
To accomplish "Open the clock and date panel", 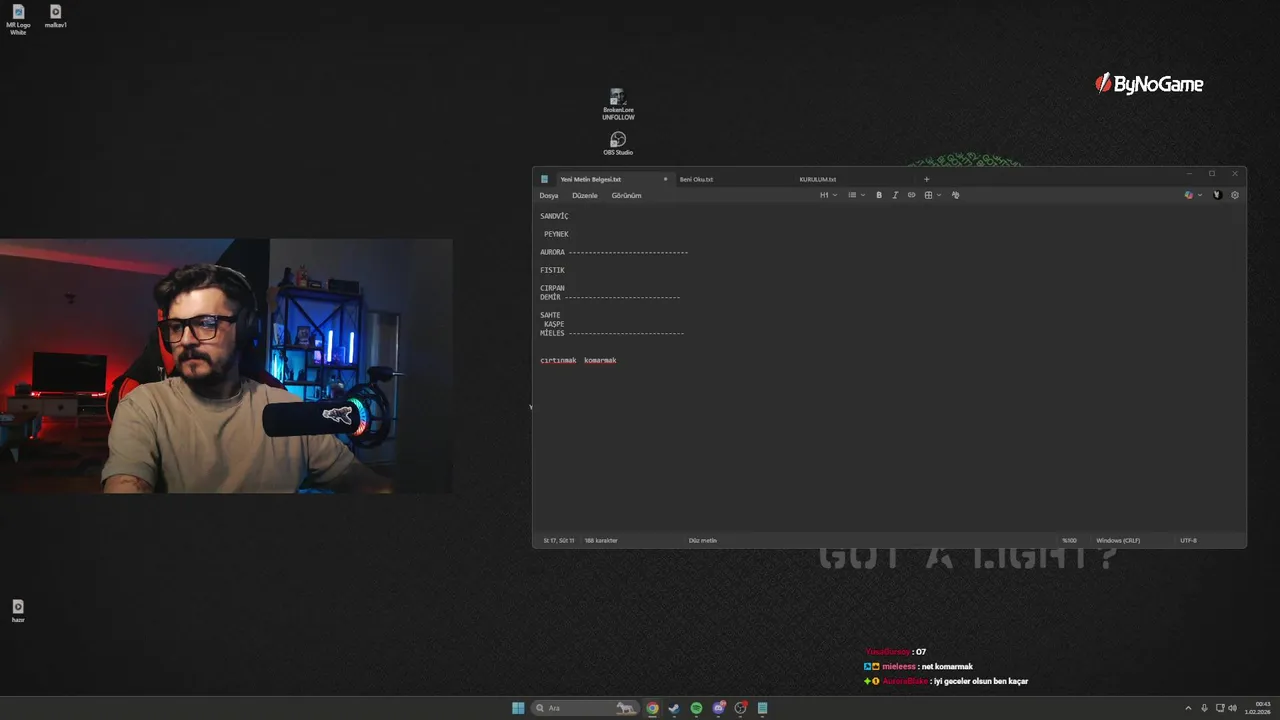I will (1258, 708).
